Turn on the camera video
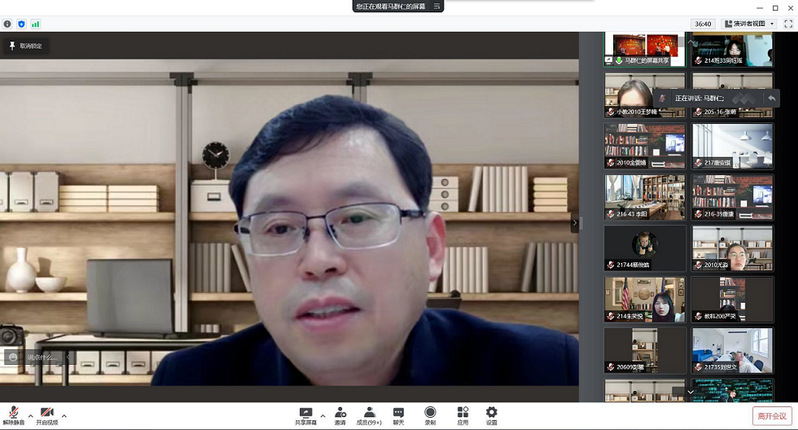798x430 pixels. (47, 414)
